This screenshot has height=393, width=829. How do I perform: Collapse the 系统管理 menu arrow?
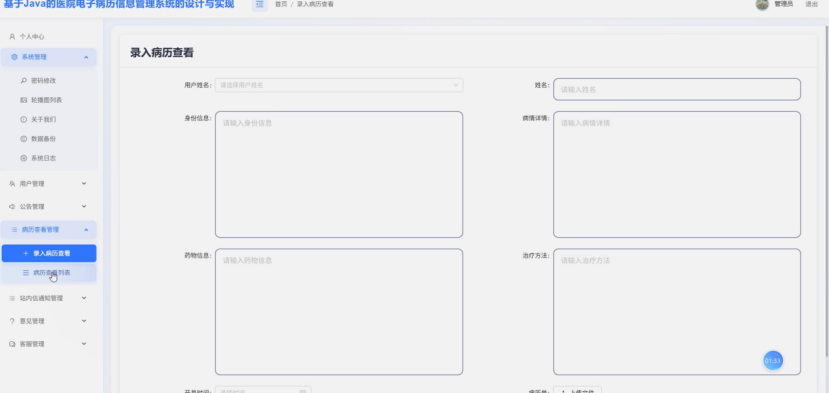(x=86, y=57)
